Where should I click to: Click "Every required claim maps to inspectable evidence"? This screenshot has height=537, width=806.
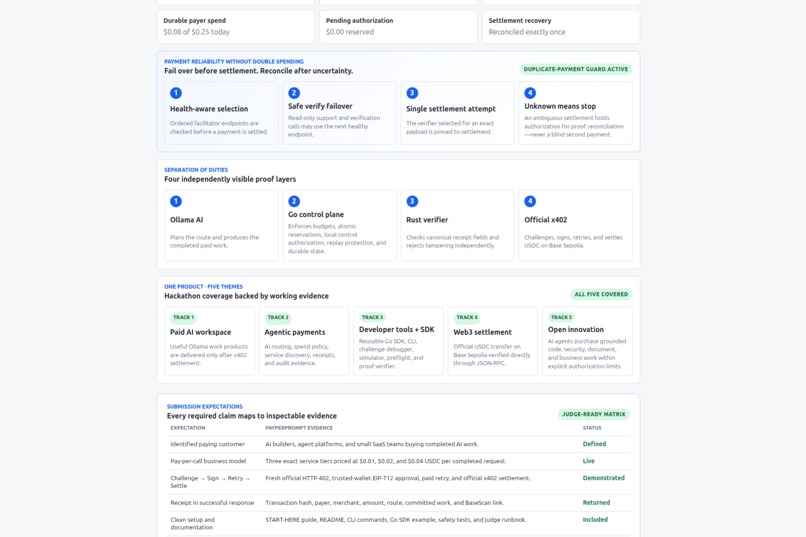(252, 416)
